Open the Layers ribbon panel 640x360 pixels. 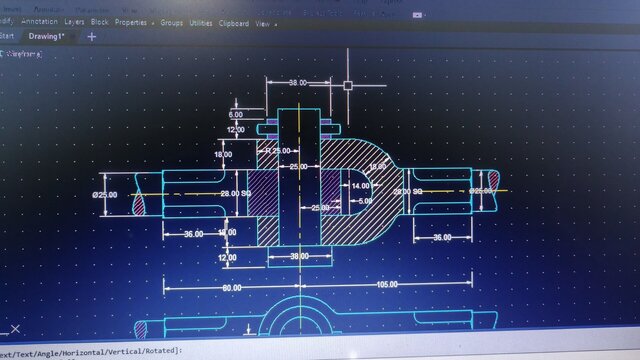(74, 22)
